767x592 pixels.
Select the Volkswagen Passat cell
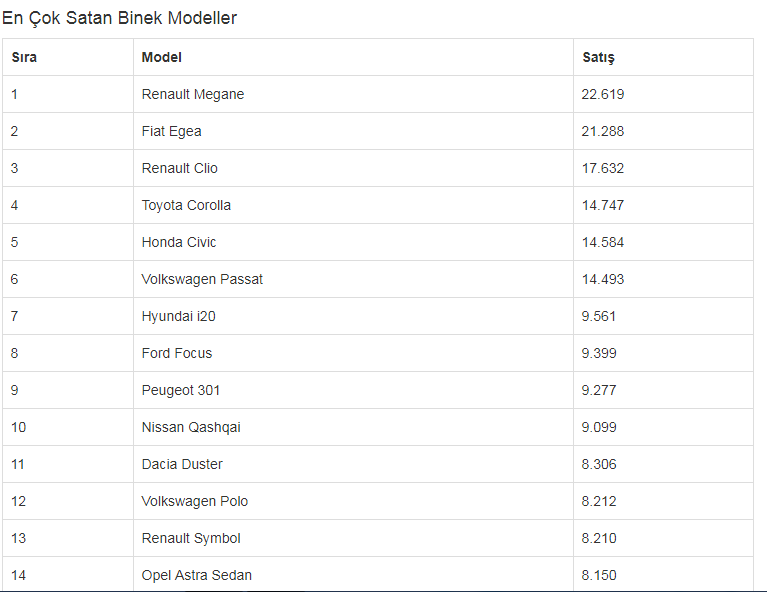pos(202,279)
